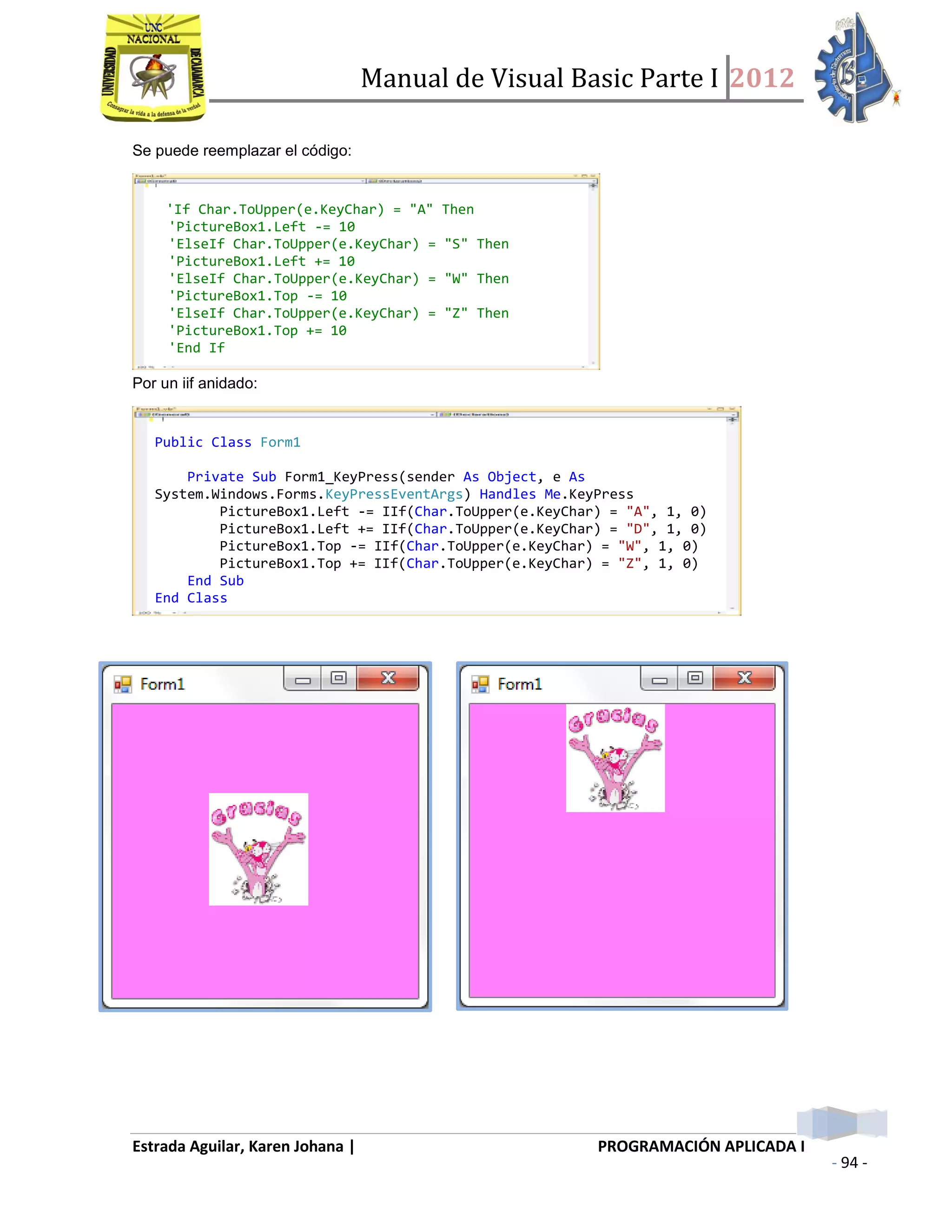952x1232 pixels.
Task: Click the text Por un iif anidado:
Action: coord(195,383)
